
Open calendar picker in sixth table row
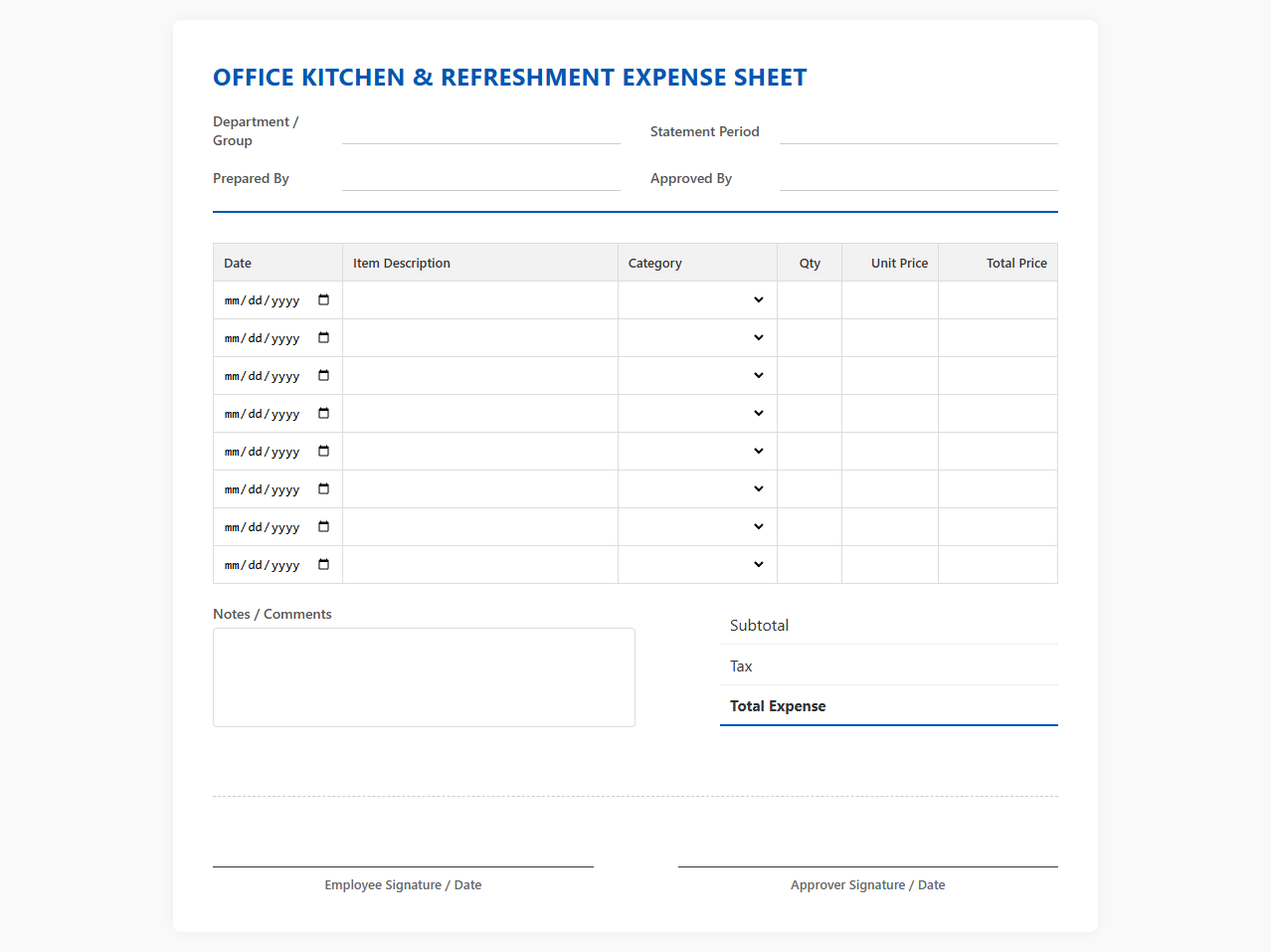tap(323, 488)
